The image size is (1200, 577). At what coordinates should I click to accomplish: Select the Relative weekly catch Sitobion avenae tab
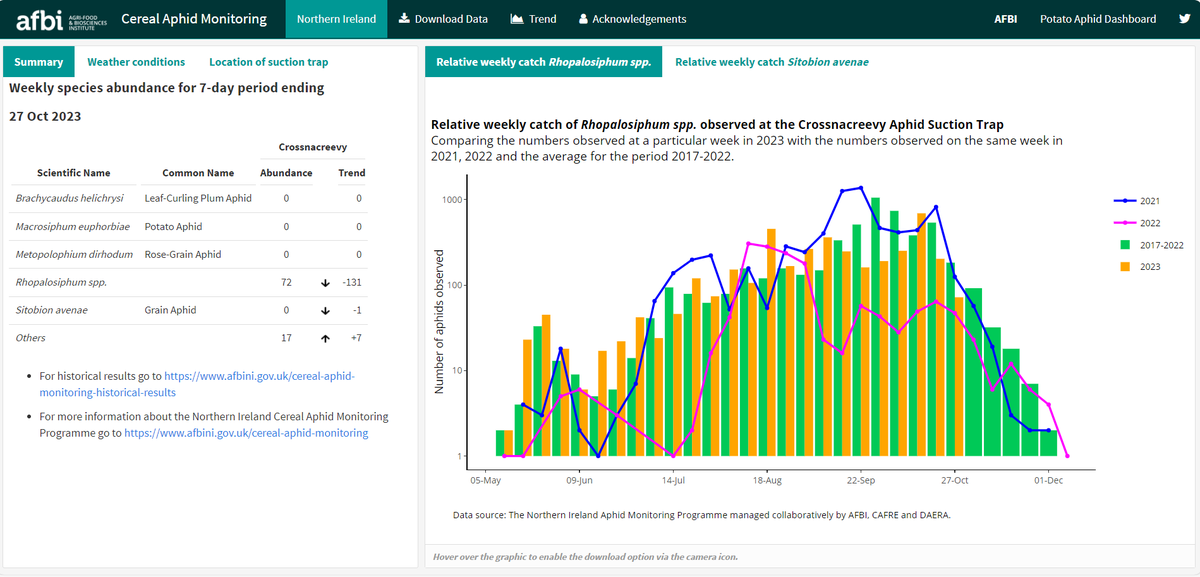(771, 60)
